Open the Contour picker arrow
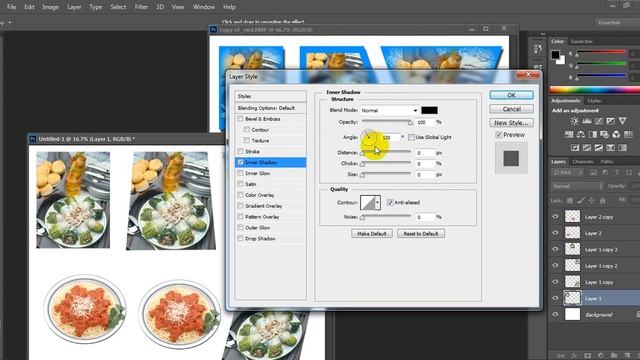Viewport: 640px width, 360px height. [x=378, y=202]
